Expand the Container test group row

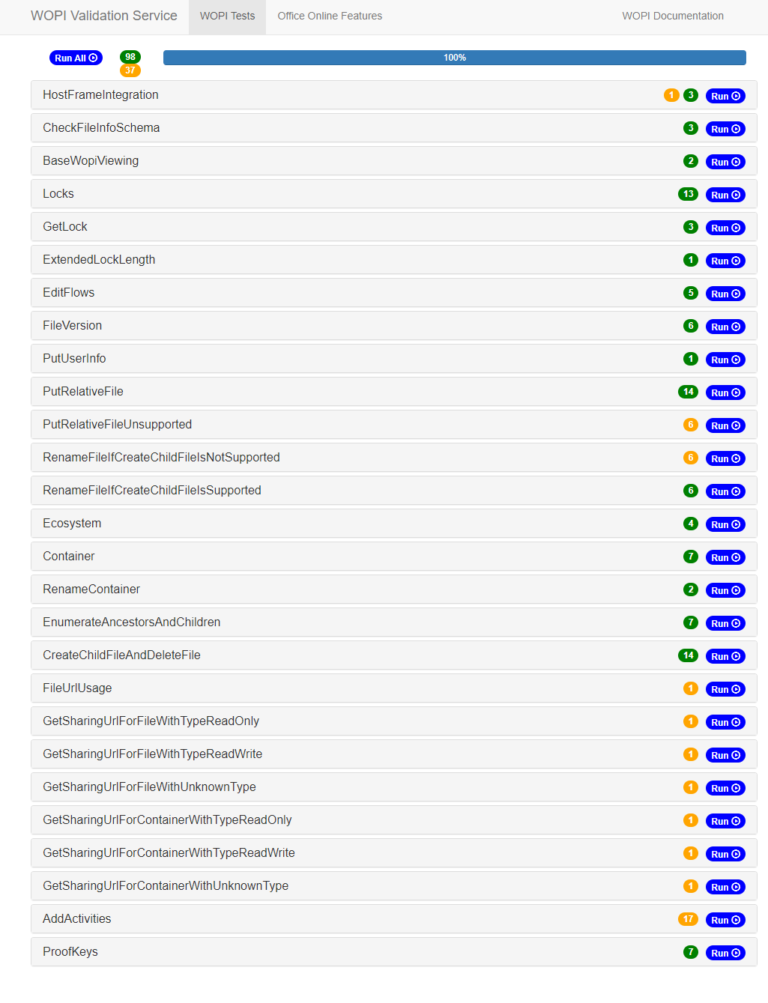click(x=300, y=557)
